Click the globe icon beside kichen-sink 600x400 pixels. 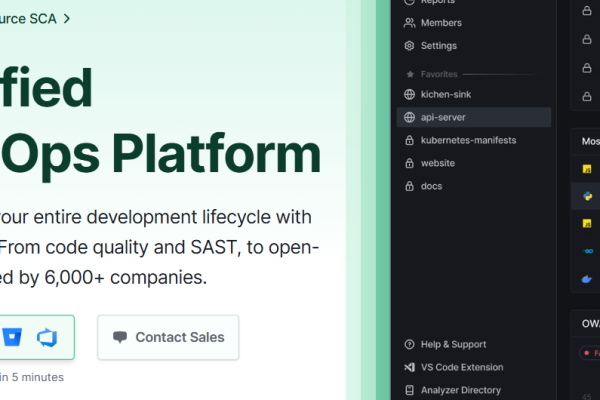(409, 95)
